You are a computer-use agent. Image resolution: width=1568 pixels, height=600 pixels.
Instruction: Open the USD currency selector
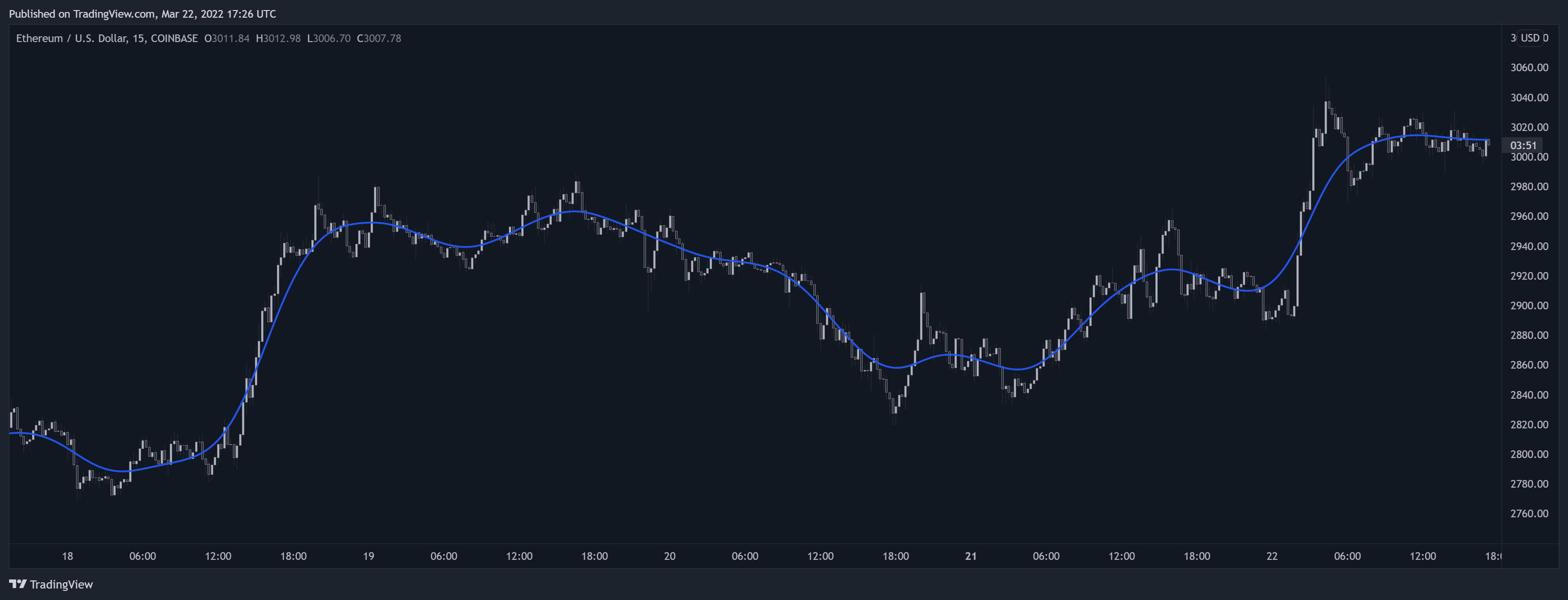[1530, 38]
